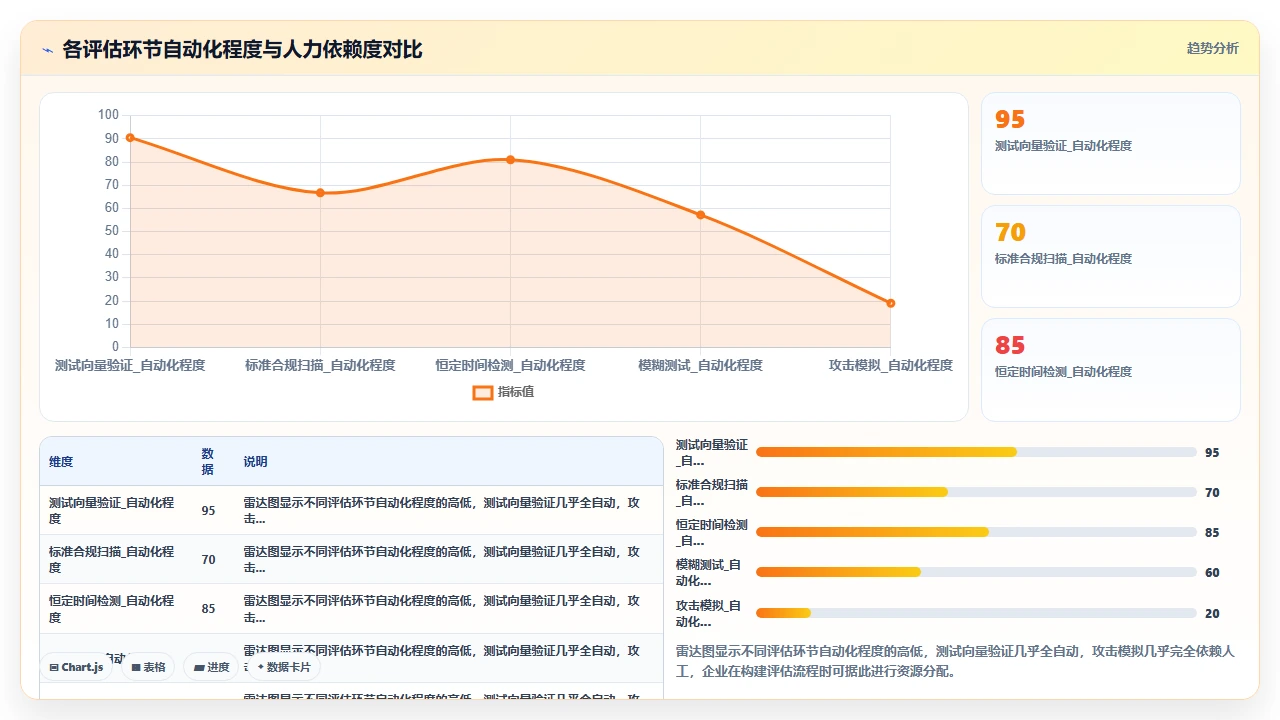Click the x-axis label 模糊测试_自动化程度
1280x720 pixels.
pyautogui.click(x=700, y=365)
